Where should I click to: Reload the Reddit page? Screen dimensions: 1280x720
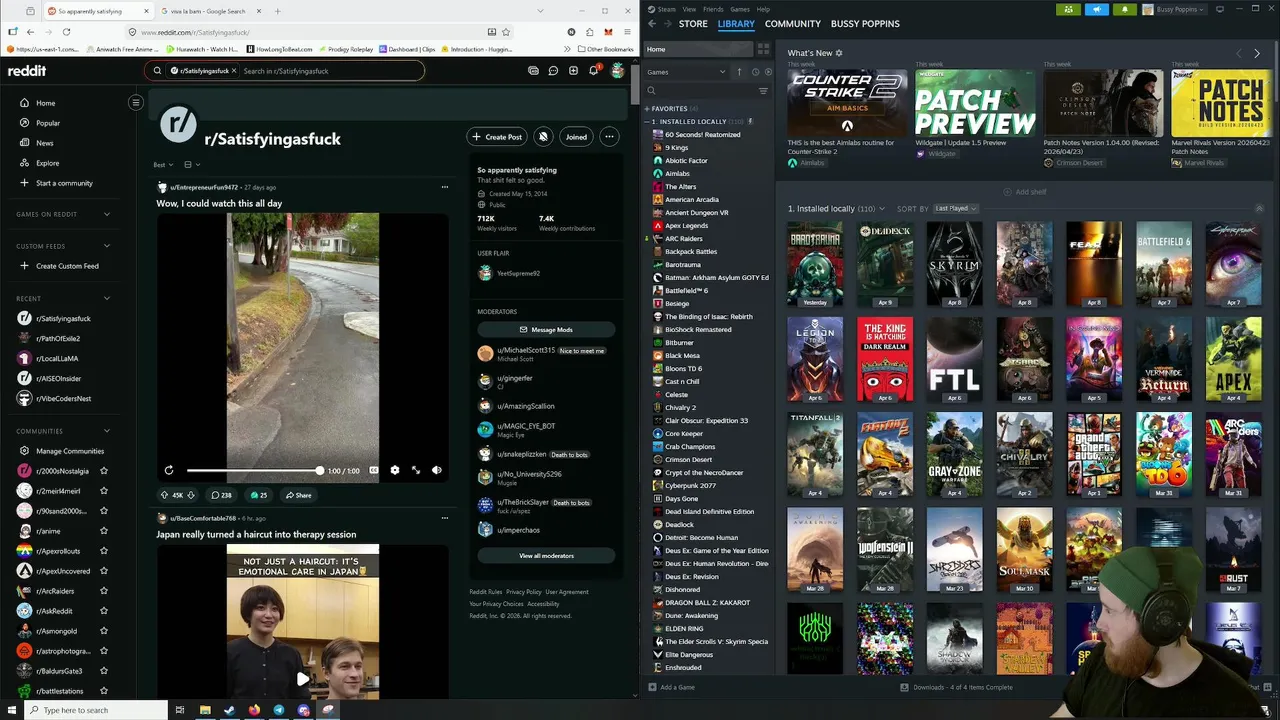pos(66,32)
